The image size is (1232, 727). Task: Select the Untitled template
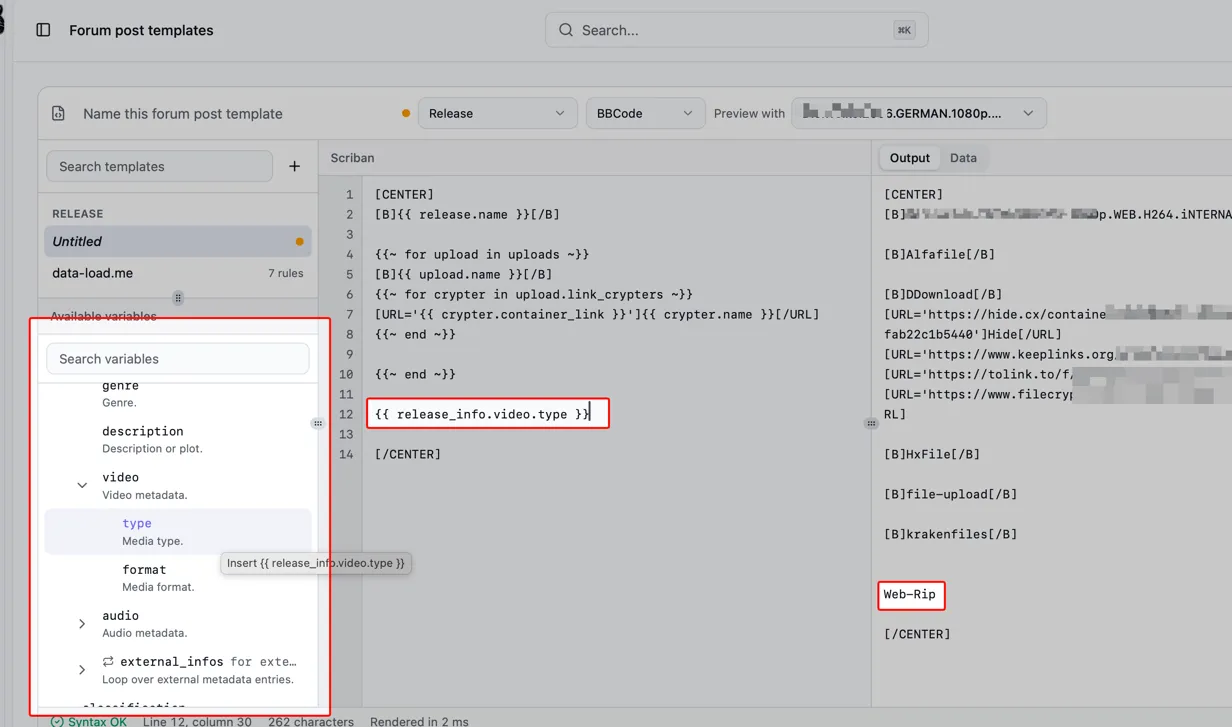[x=178, y=241]
